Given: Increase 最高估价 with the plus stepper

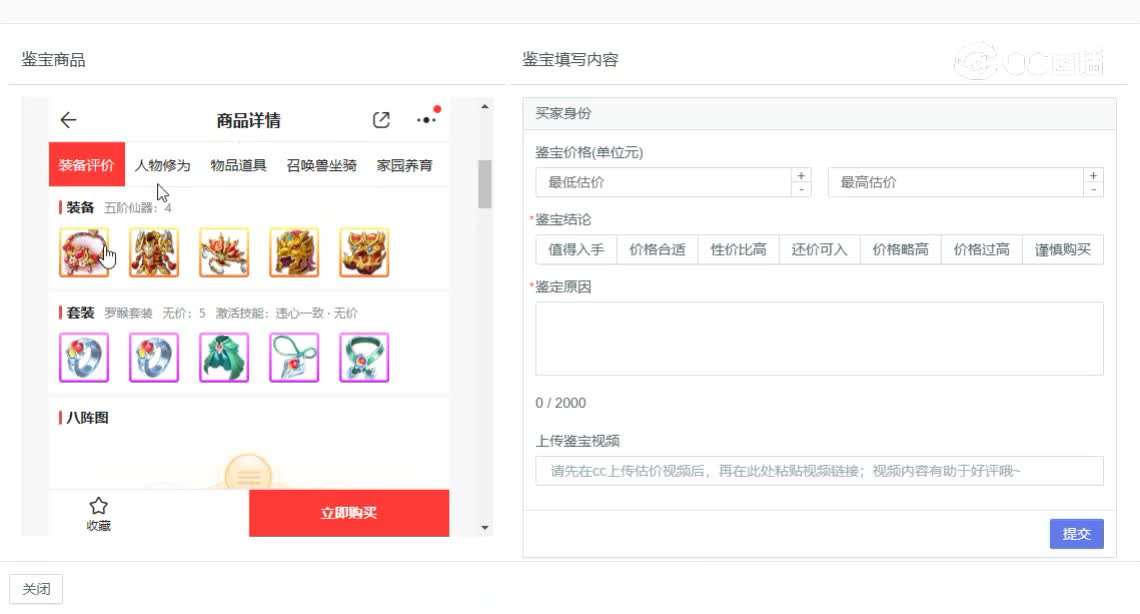Looking at the screenshot, I should click(1093, 175).
